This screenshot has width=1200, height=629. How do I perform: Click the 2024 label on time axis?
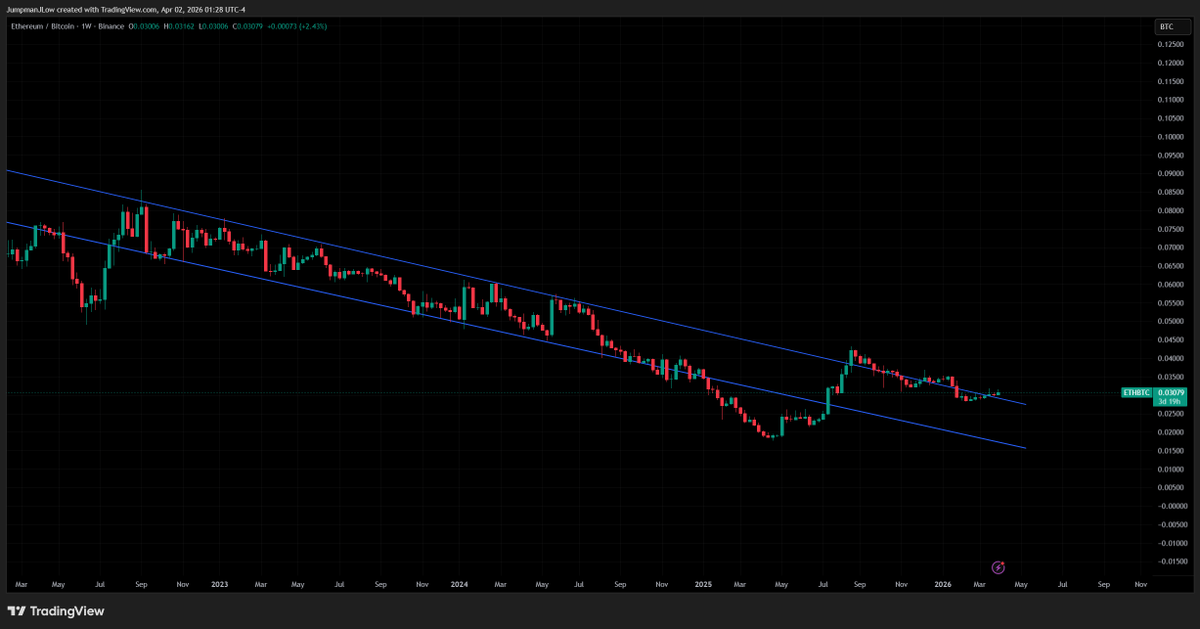[459, 583]
